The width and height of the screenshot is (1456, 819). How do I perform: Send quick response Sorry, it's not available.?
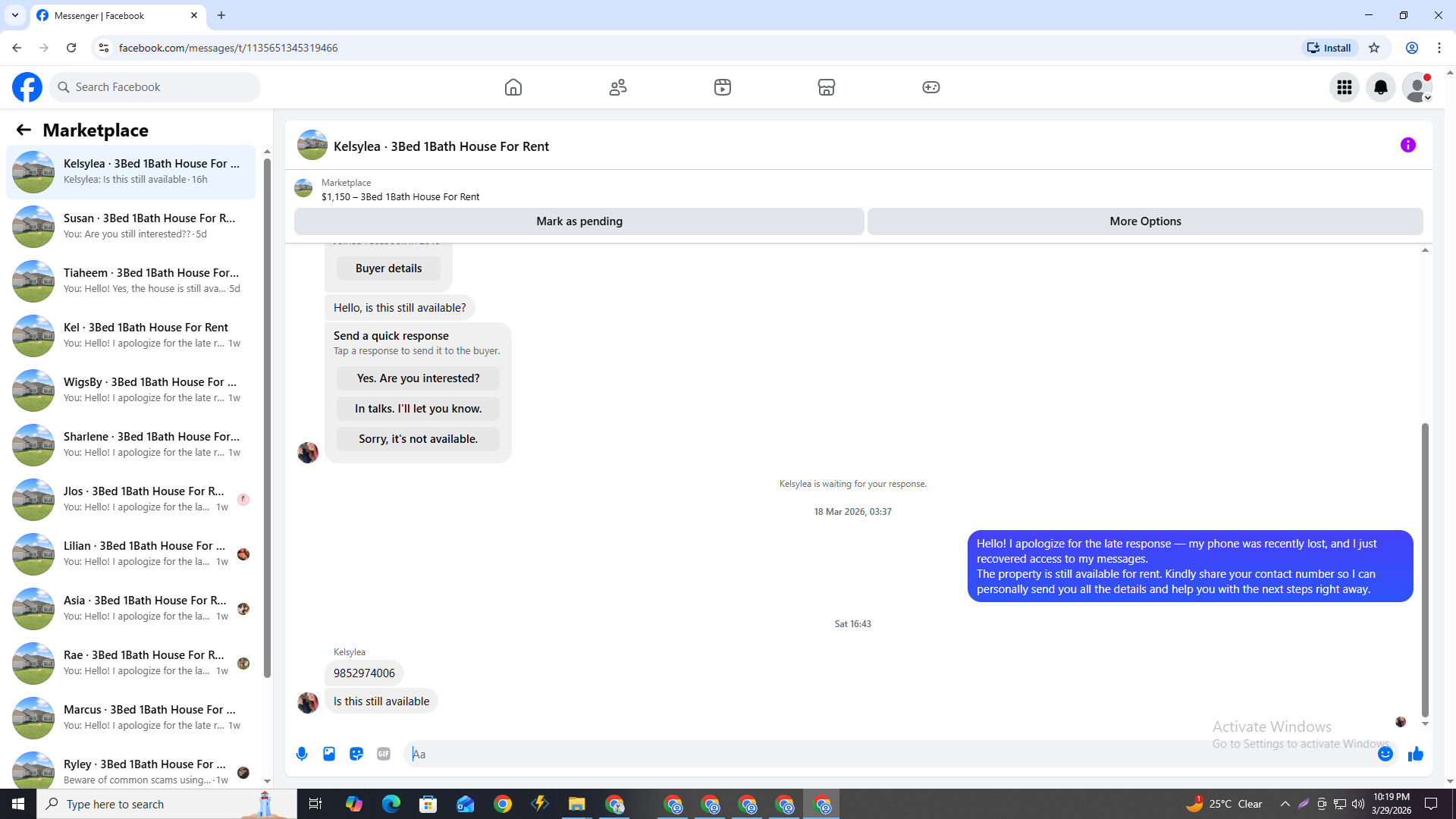click(x=418, y=439)
